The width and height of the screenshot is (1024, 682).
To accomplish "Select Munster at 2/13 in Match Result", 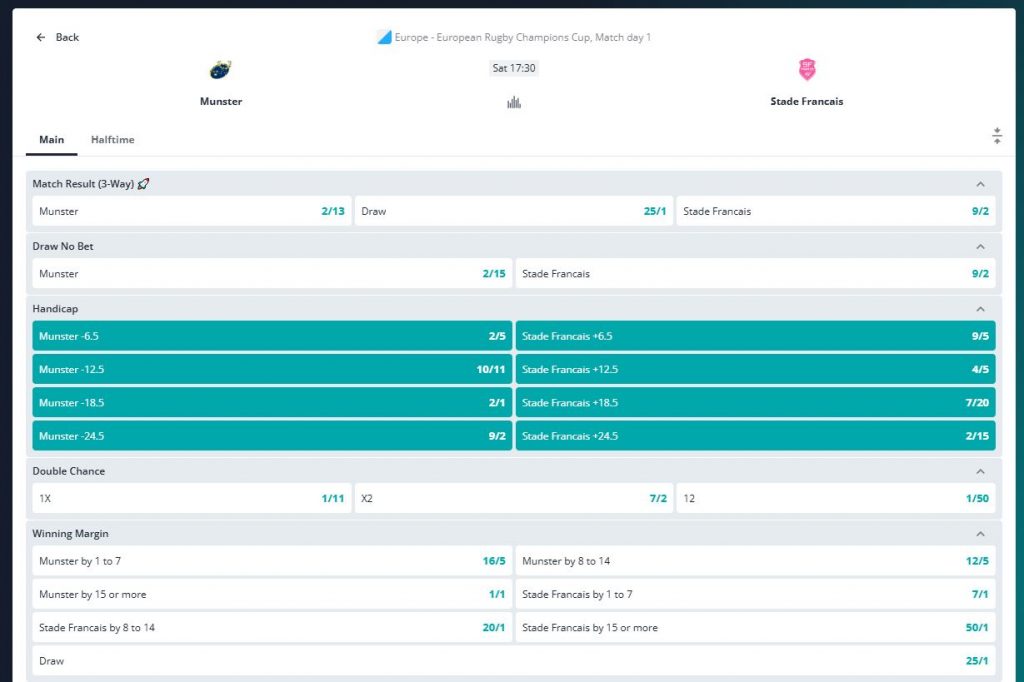I will tap(192, 211).
